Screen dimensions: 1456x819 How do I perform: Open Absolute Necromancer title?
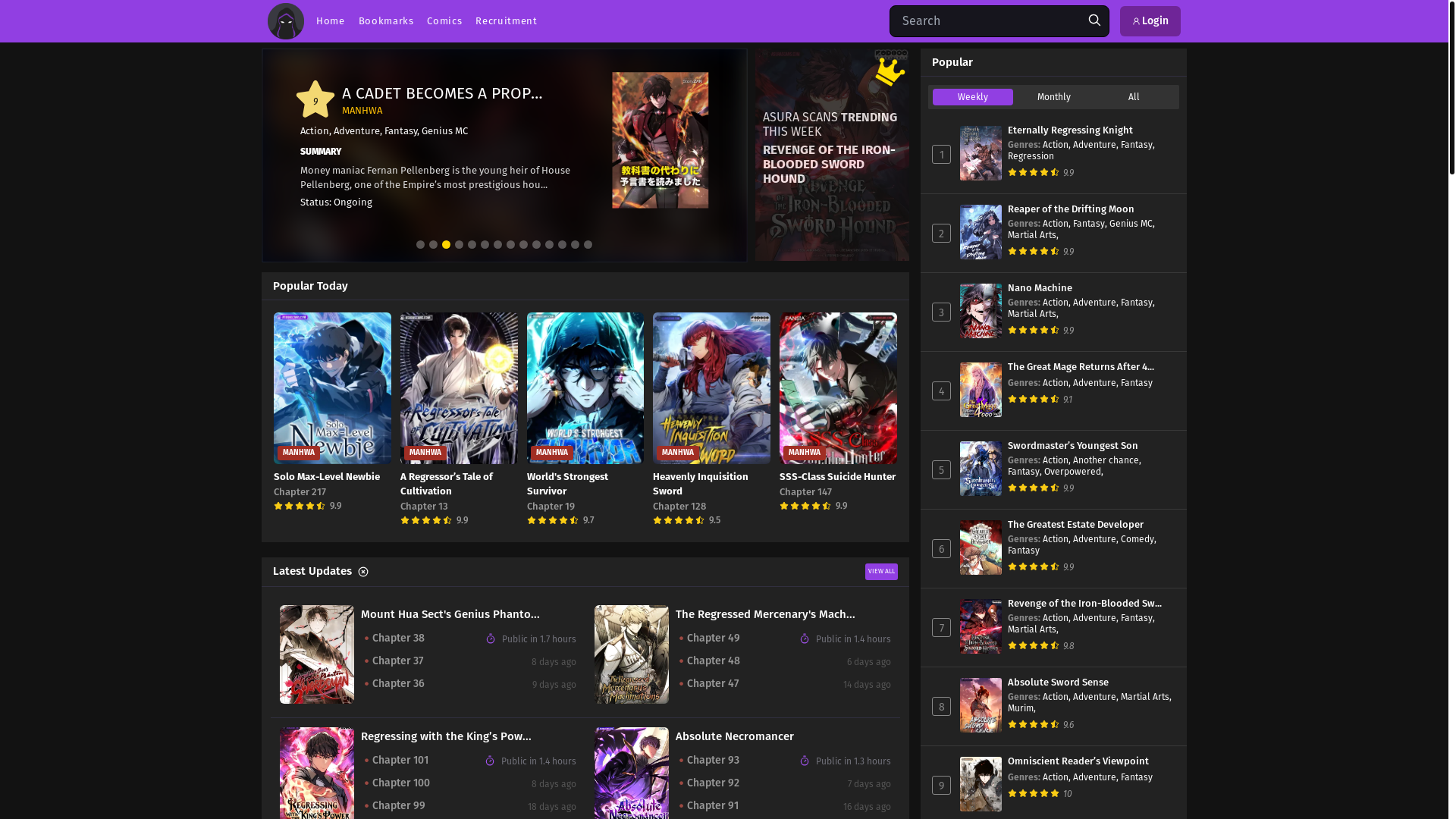pos(735,736)
